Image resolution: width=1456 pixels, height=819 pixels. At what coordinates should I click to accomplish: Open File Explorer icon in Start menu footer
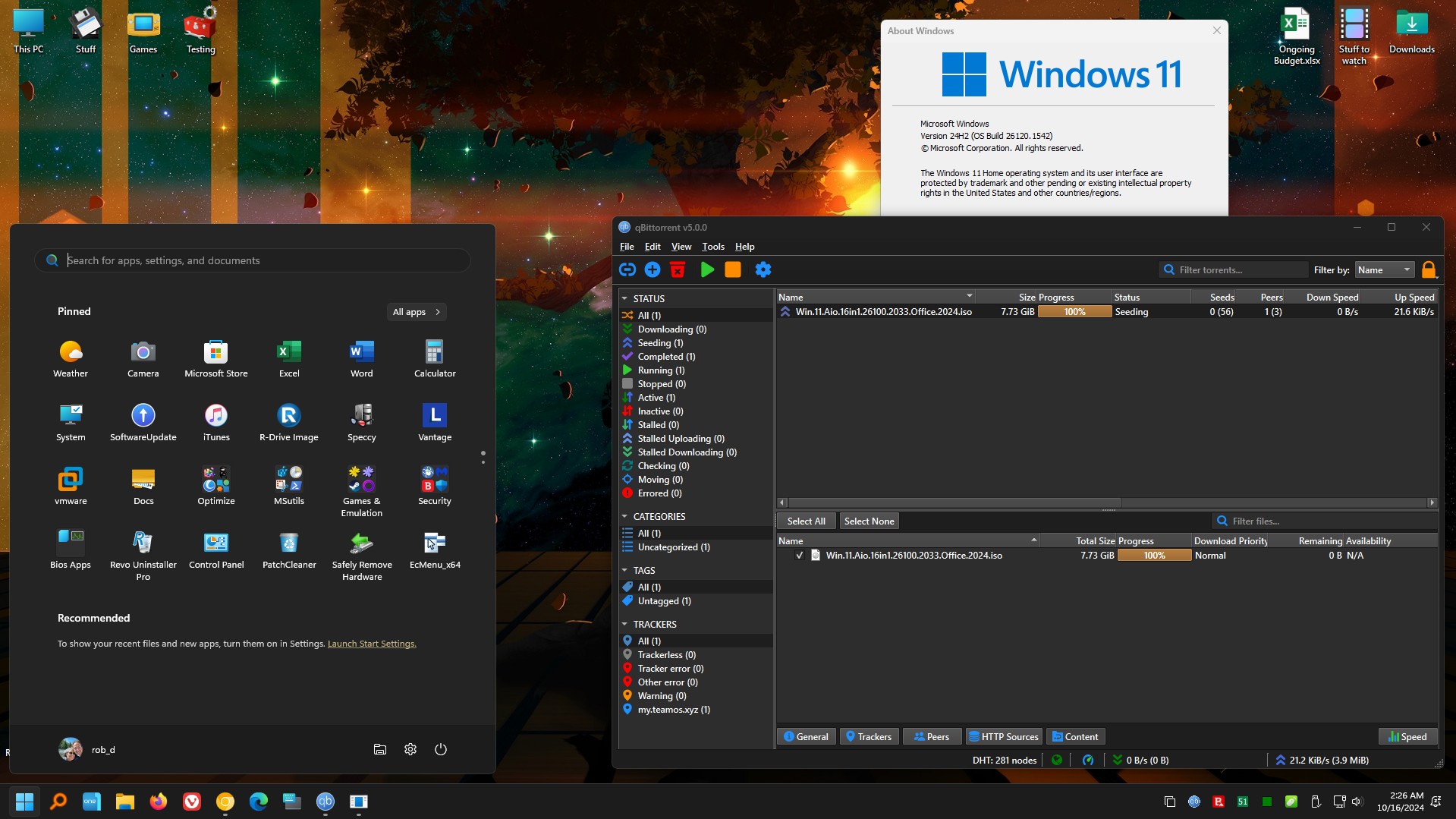point(380,749)
